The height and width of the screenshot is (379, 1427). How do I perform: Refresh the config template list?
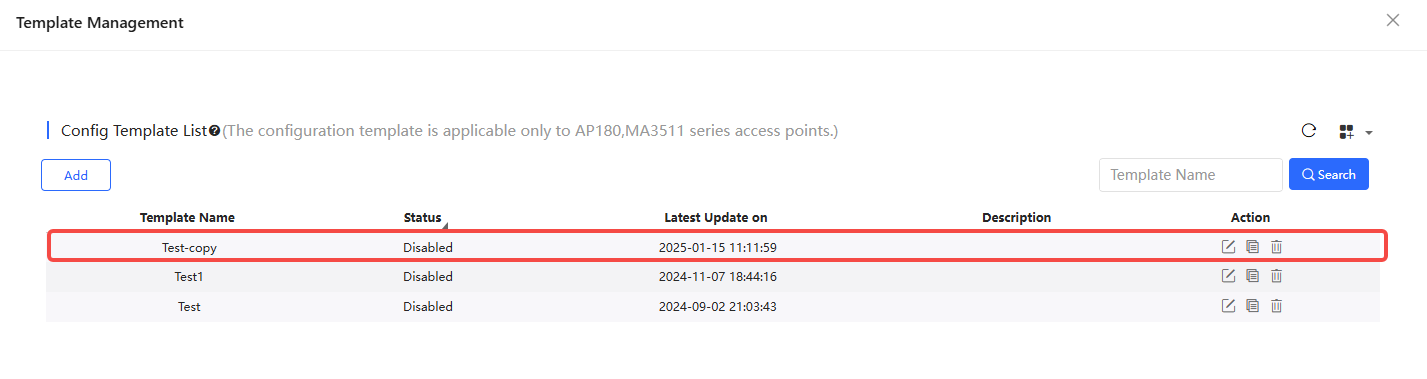pyautogui.click(x=1308, y=131)
